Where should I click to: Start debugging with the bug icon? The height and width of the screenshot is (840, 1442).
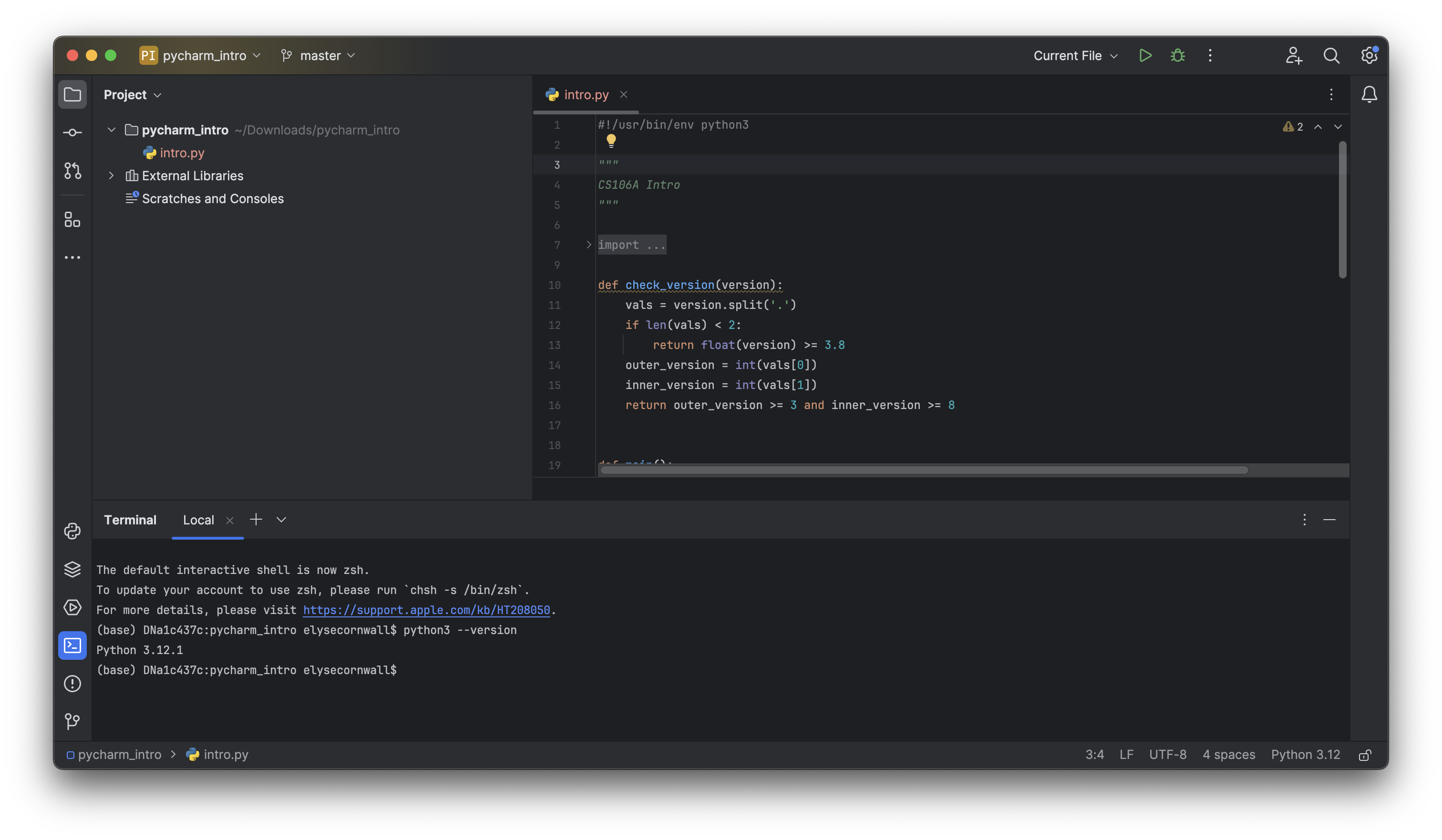1178,55
